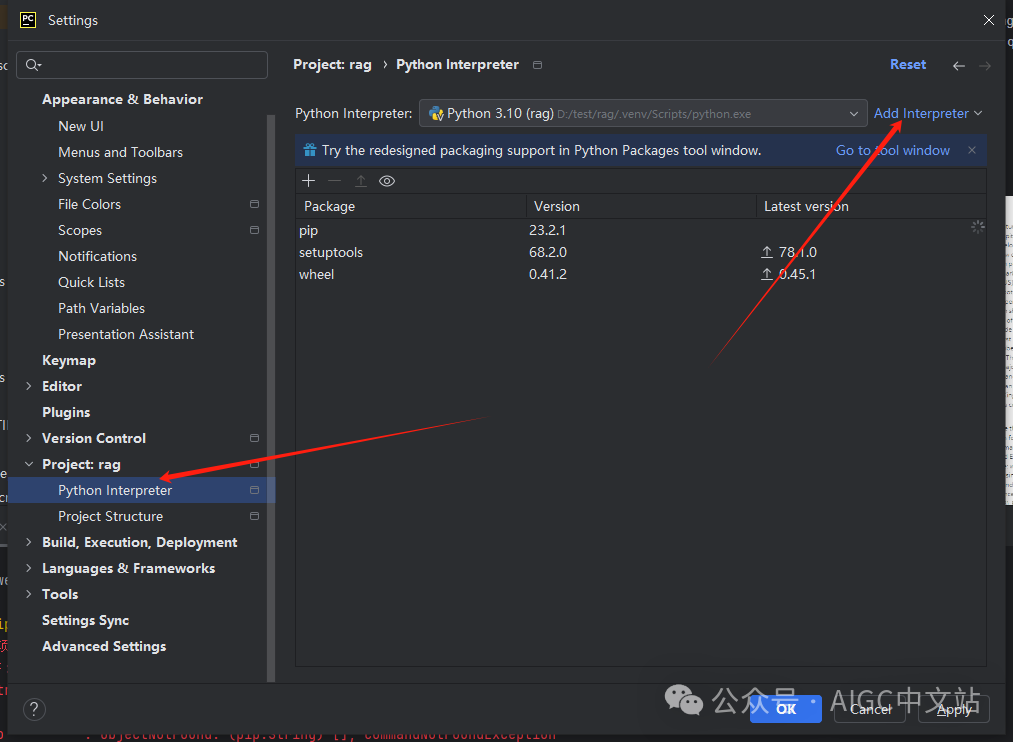Open Presentation Assistant settings
This screenshot has height=742, width=1013.
[x=126, y=334]
